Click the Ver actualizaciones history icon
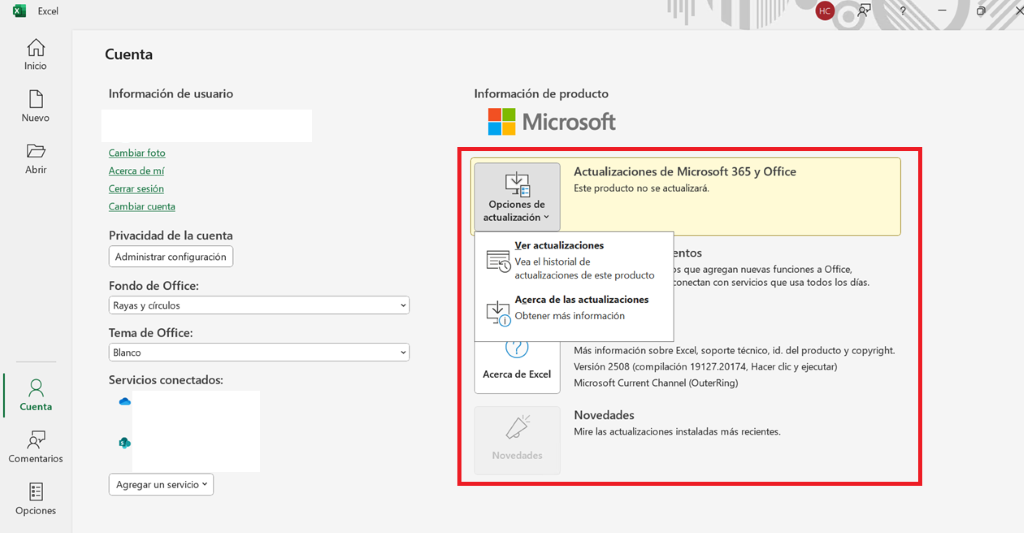This screenshot has height=533, width=1024. (498, 261)
